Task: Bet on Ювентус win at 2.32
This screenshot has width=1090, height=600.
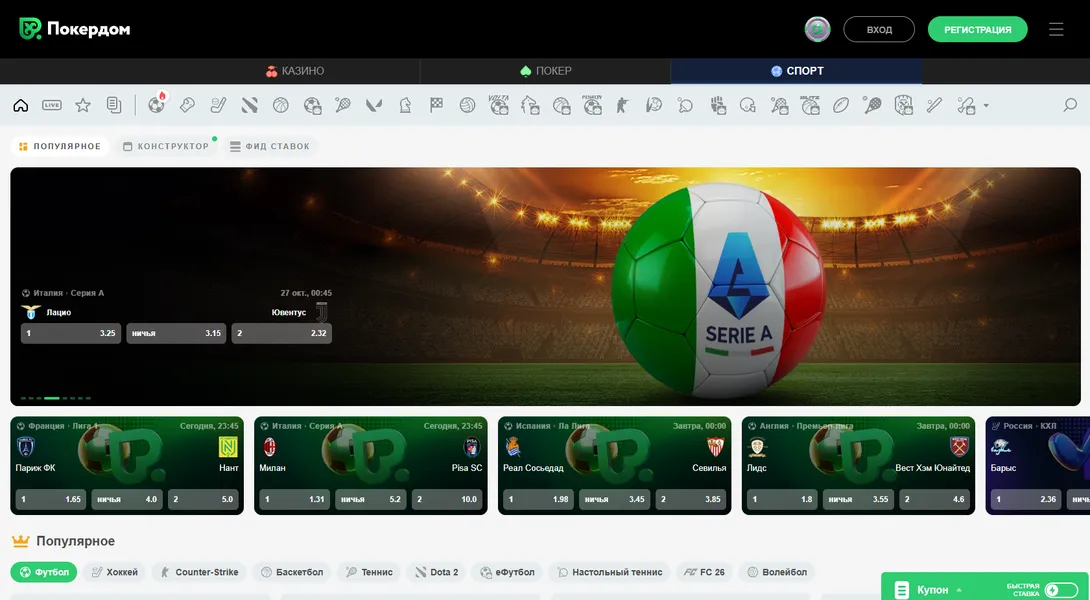Action: coord(282,333)
